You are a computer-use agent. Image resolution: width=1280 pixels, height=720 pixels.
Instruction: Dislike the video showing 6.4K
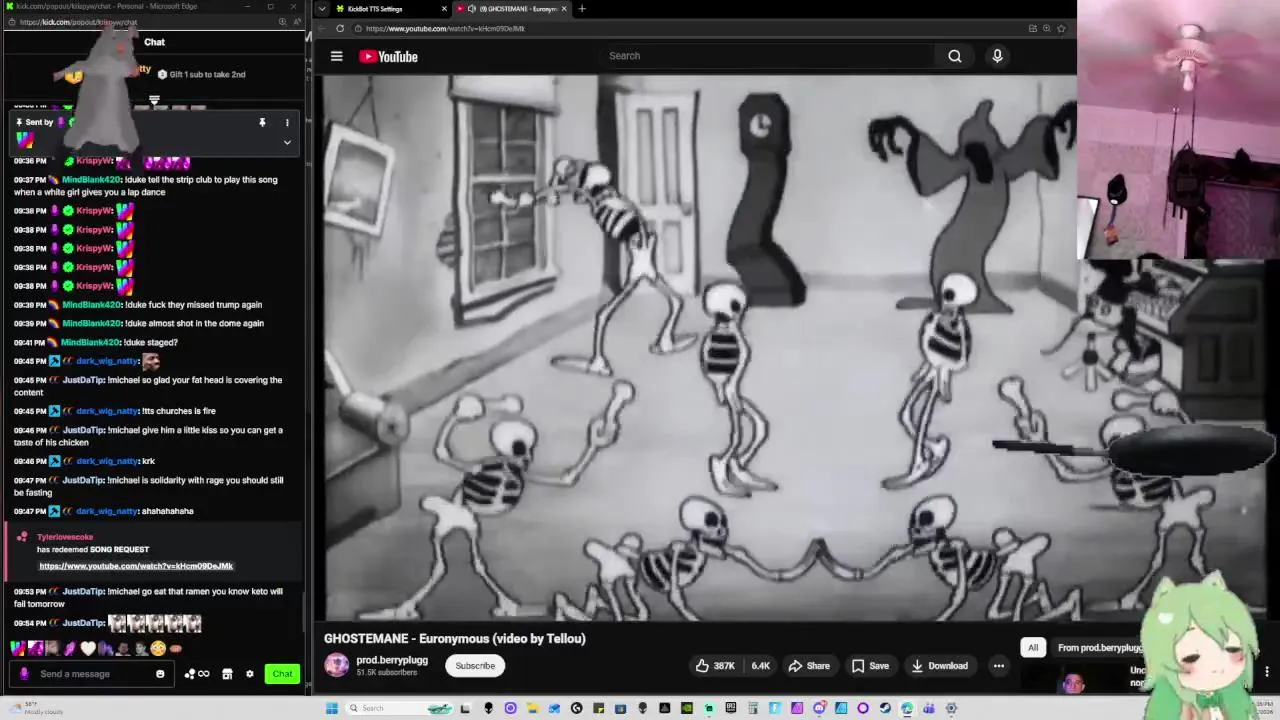tap(760, 666)
